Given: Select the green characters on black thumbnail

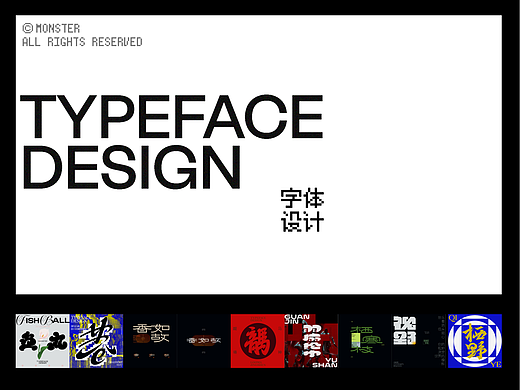Looking at the screenshot, I should tap(365, 341).
